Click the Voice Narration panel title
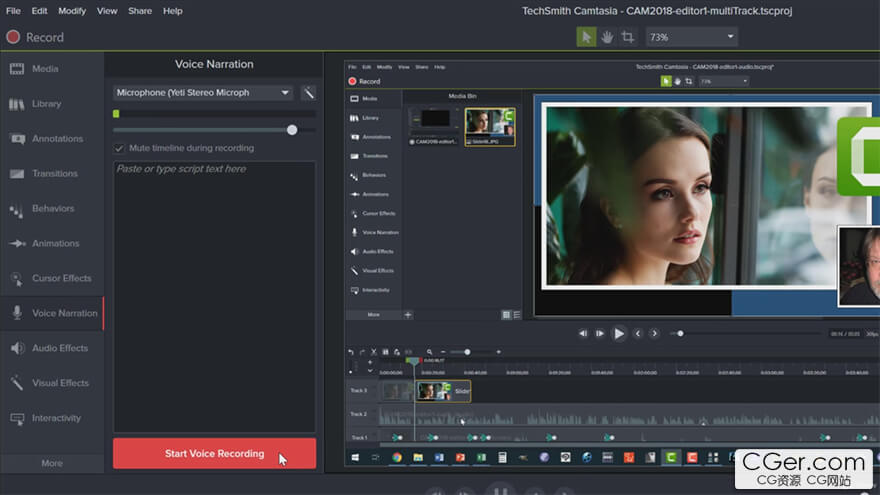880x495 pixels. pyautogui.click(x=214, y=64)
